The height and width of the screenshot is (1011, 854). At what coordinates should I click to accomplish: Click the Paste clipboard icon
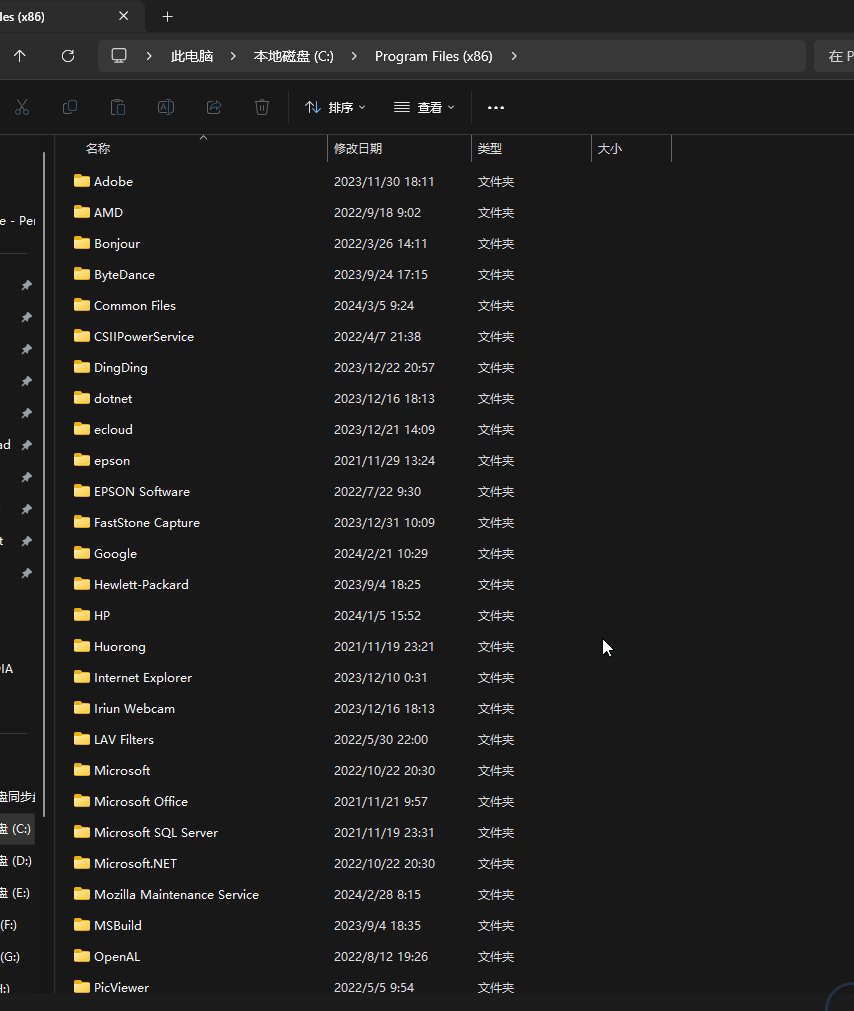click(x=118, y=107)
